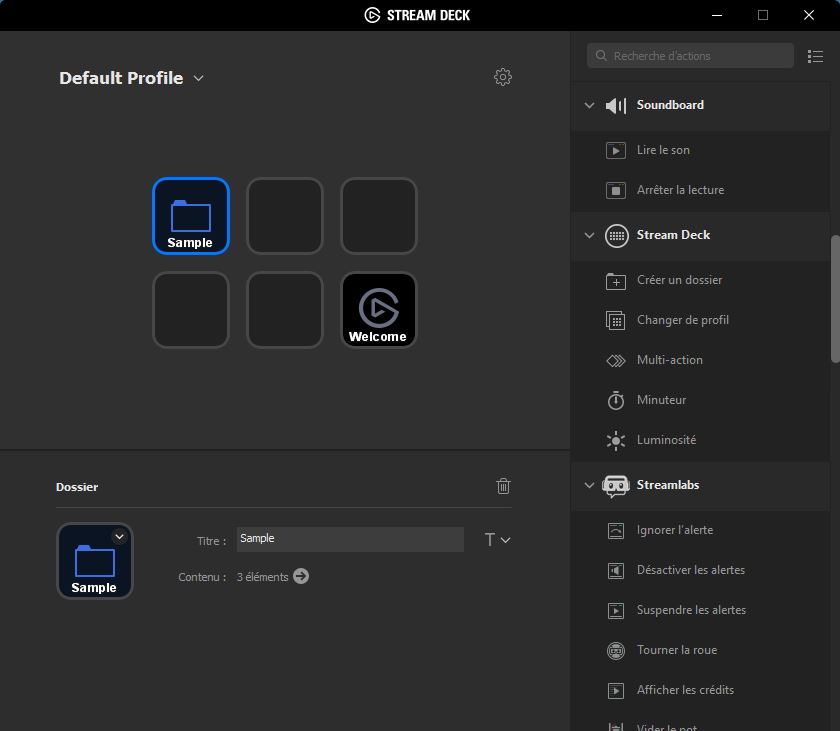Click the Suspendre les alertes icon
Screen dimensions: 840x731
[x=616, y=611]
